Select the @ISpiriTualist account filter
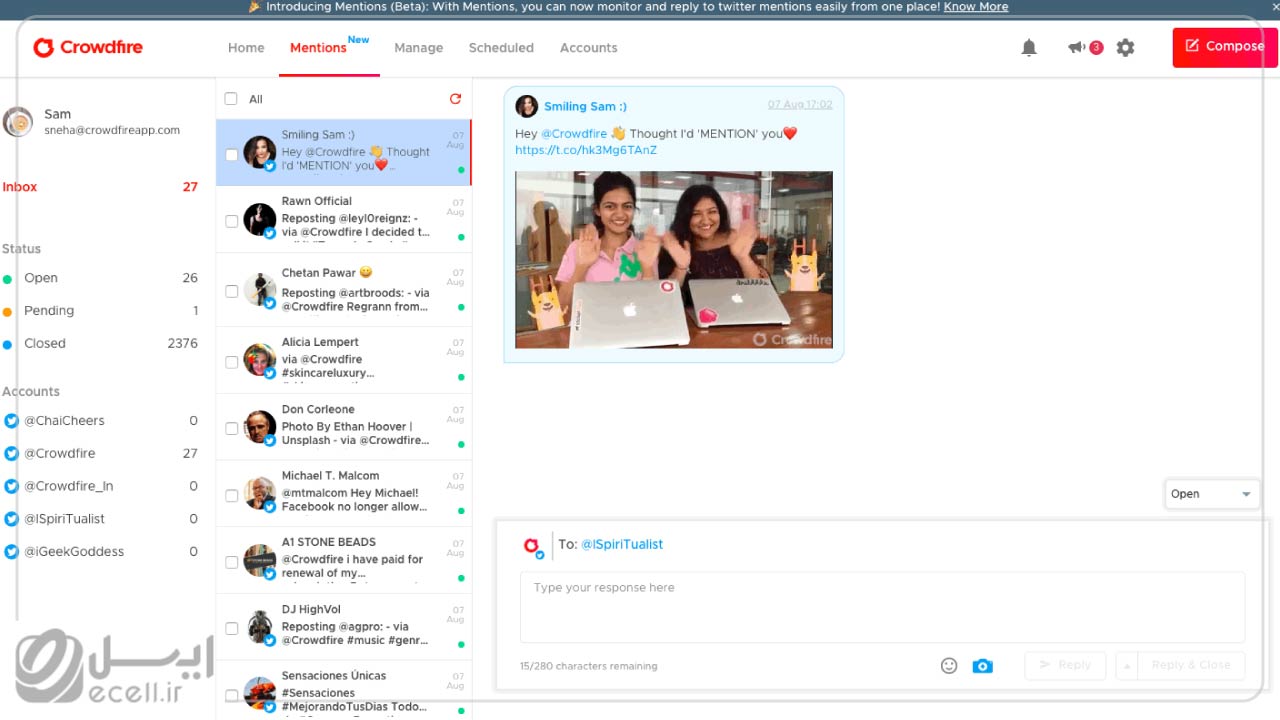Screen dimensions: 1280x720 (x=100, y=519)
